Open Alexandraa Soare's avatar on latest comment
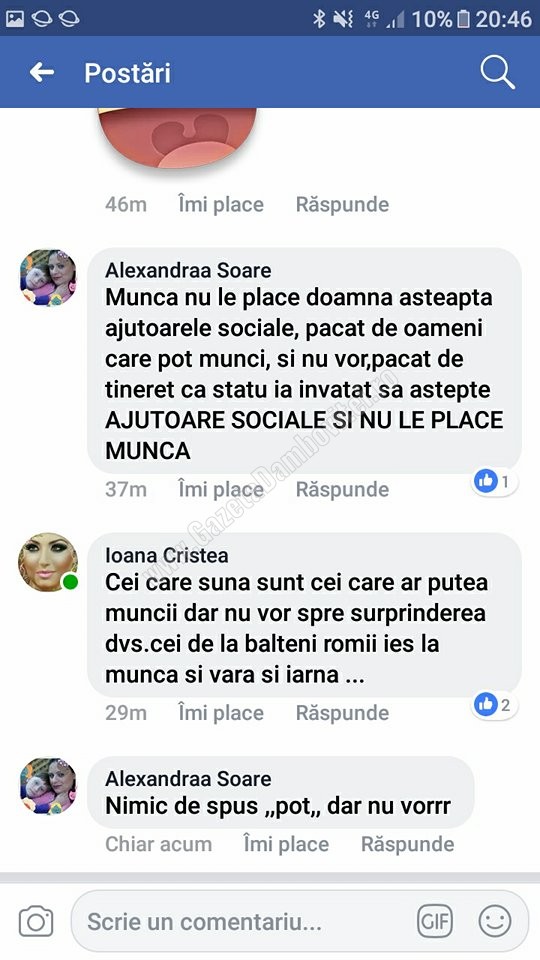Viewport: 540px width, 960px height. pyautogui.click(x=48, y=786)
